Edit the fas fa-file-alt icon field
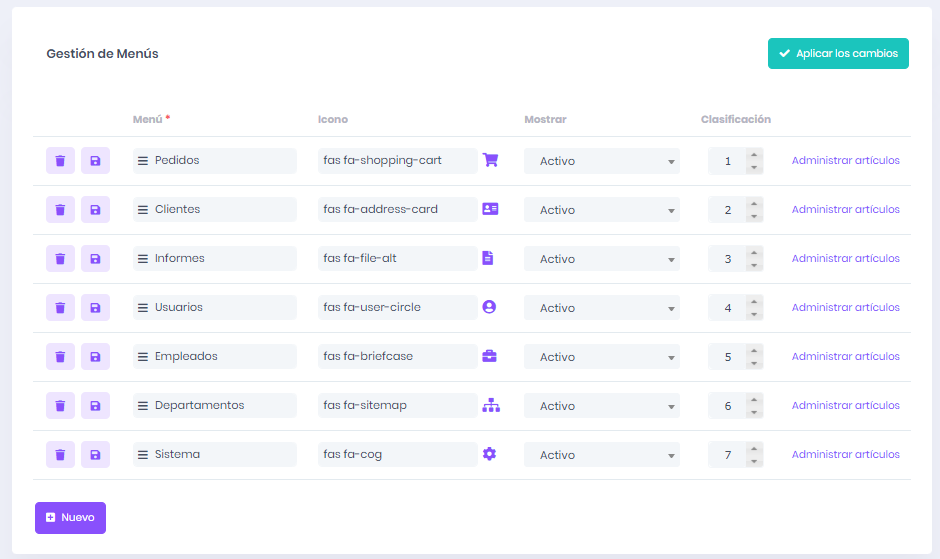This screenshot has width=940, height=559. pos(397,259)
